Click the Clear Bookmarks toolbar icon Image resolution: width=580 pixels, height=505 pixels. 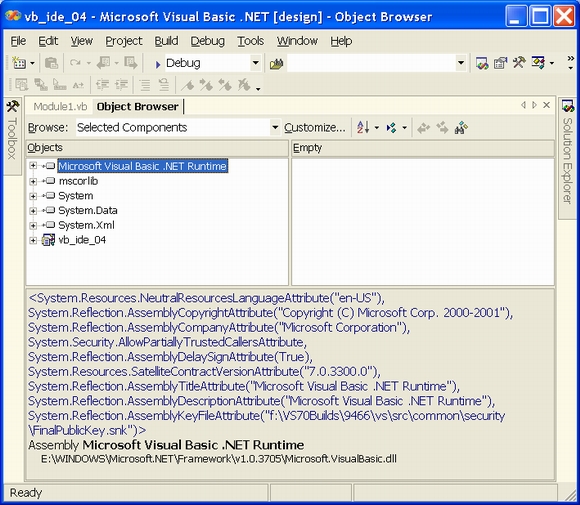(x=244, y=85)
